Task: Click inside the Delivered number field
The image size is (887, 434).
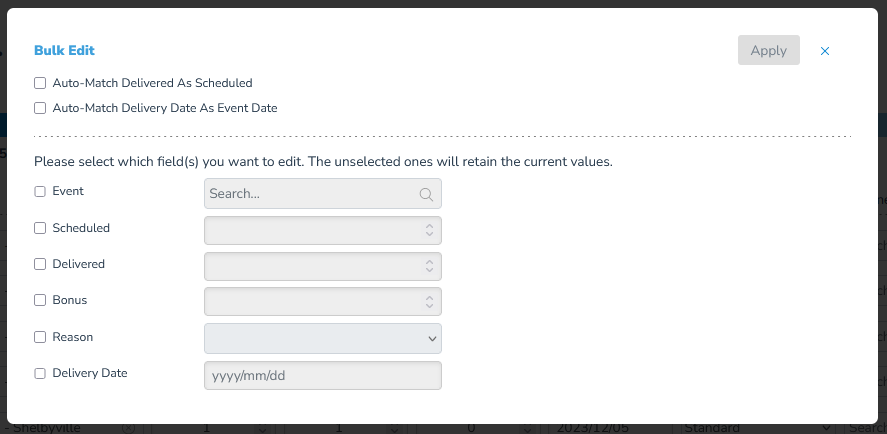Action: point(322,266)
